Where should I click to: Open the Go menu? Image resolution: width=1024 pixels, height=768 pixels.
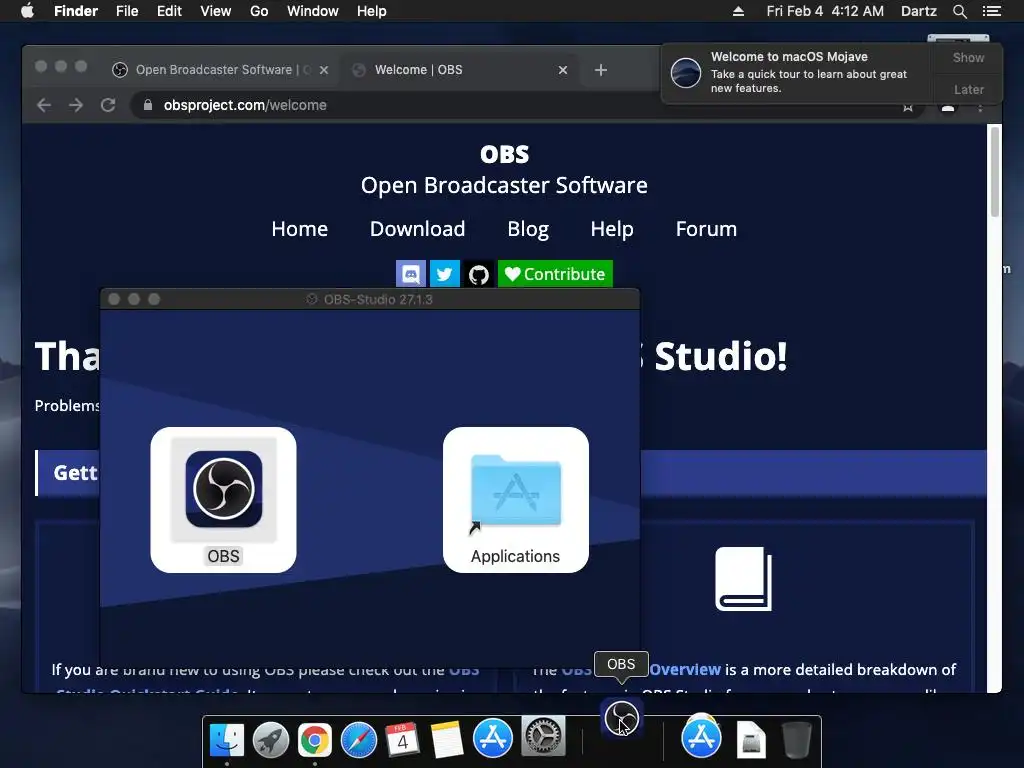coord(259,11)
